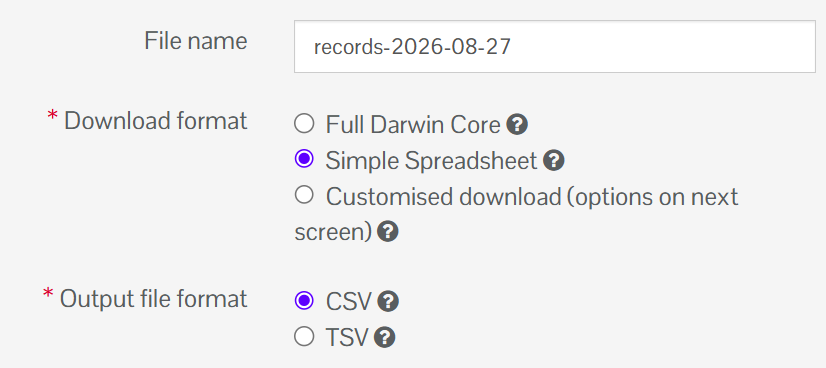Select the Full Darwin Core radio button
Screen dimensions: 826x368
click(304, 124)
